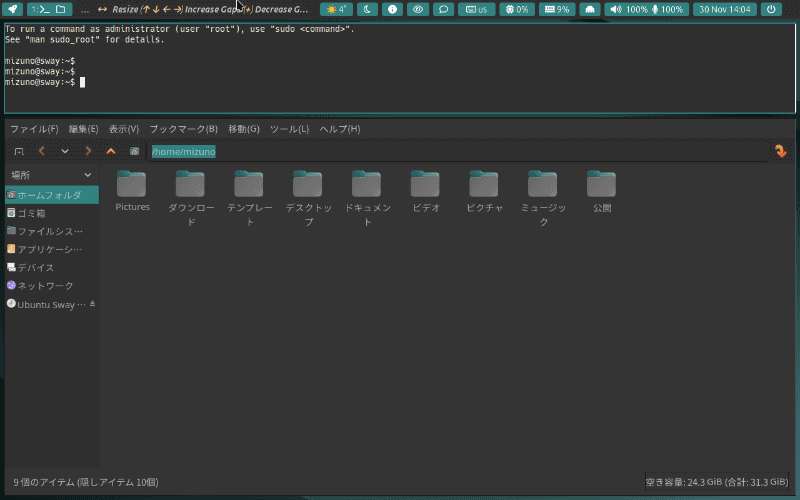Open the info icon in top bar

(392, 9)
